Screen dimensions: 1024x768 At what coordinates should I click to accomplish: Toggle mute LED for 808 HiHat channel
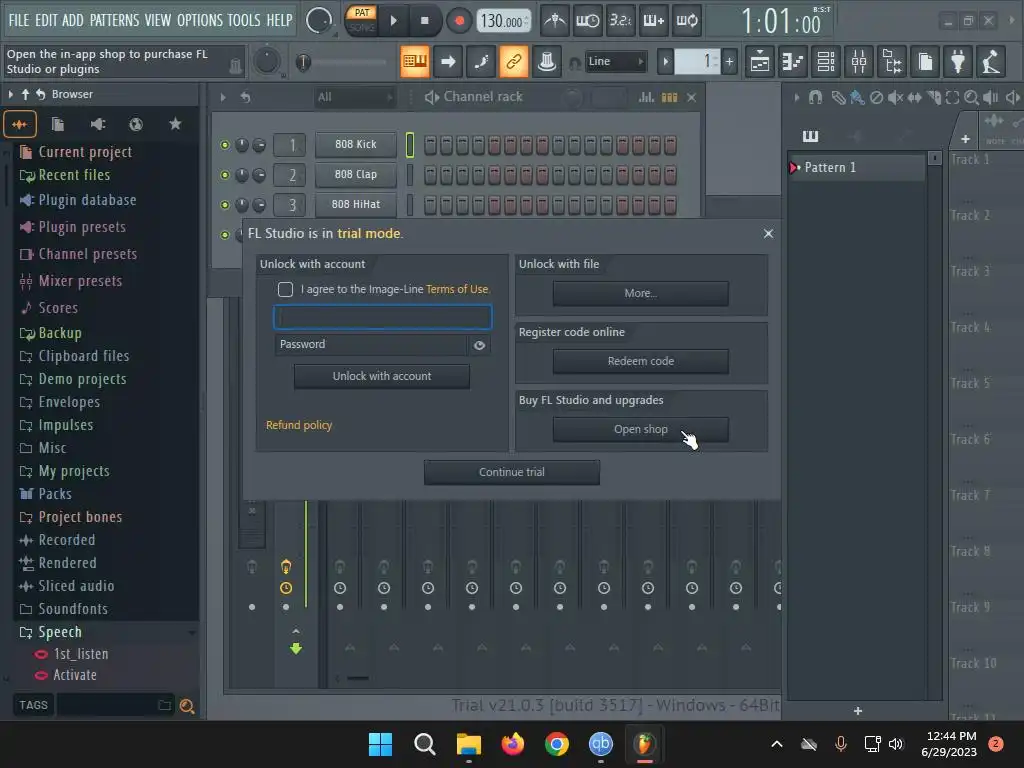pos(225,205)
